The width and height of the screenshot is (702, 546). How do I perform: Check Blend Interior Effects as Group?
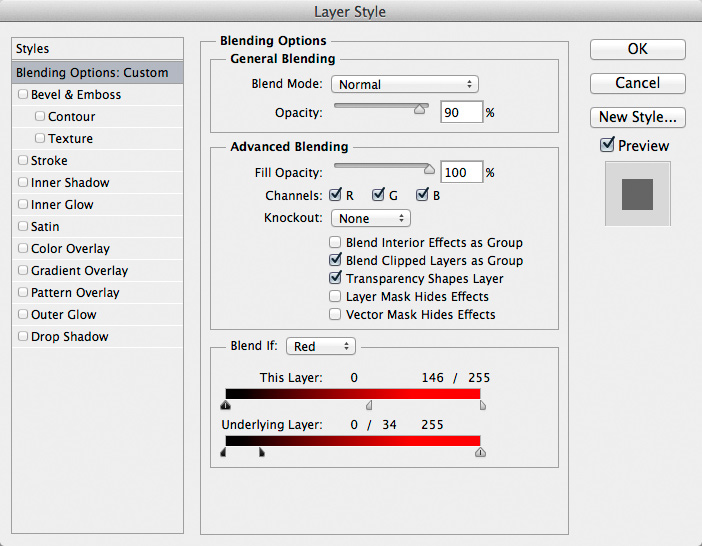point(335,242)
